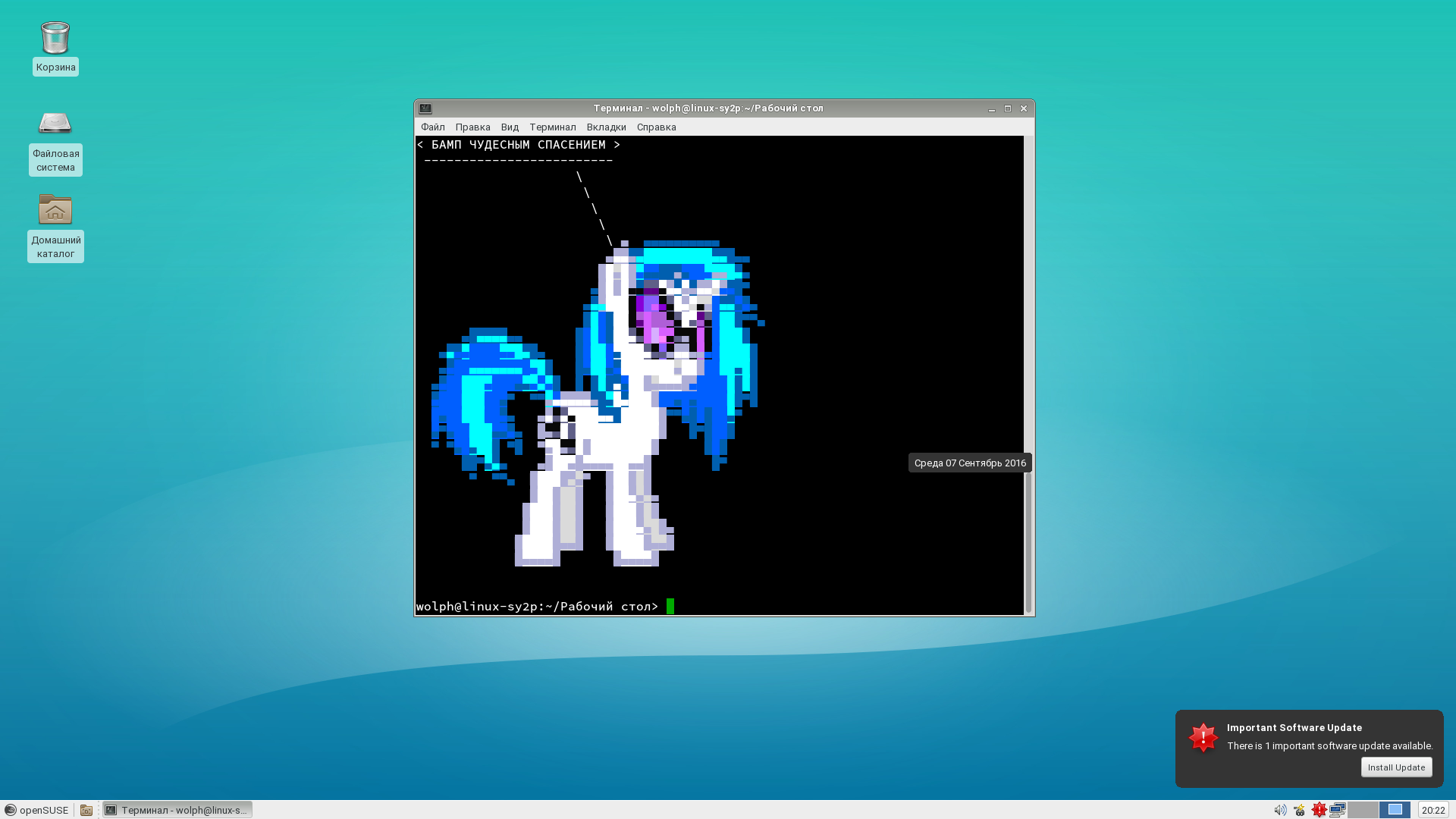
Task: Select the Файловая система drive icon
Action: coord(55,123)
